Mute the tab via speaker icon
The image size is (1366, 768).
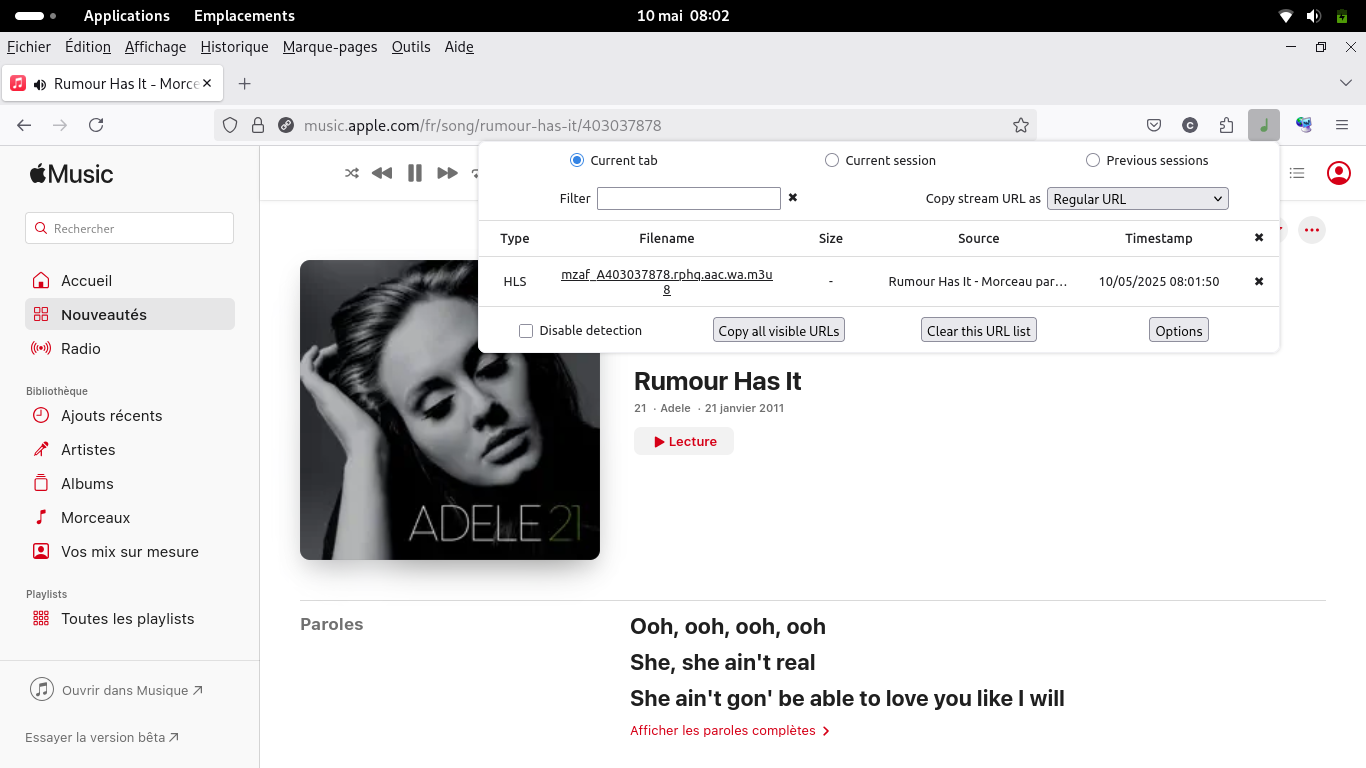[40, 84]
